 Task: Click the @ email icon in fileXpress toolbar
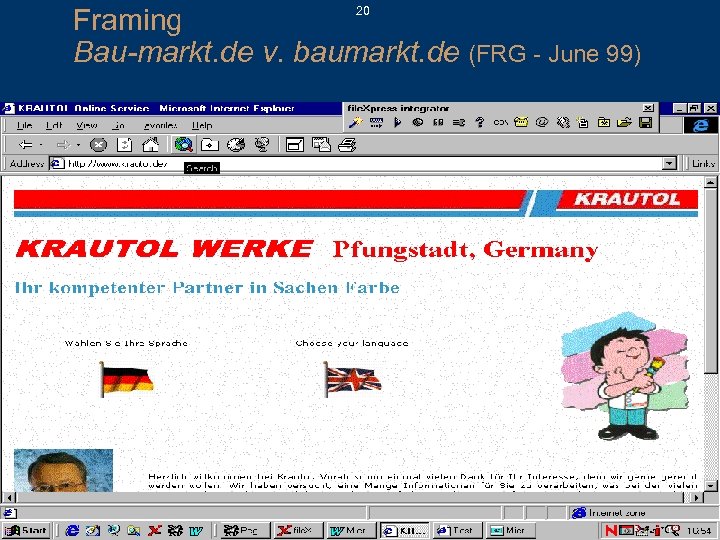point(542,122)
